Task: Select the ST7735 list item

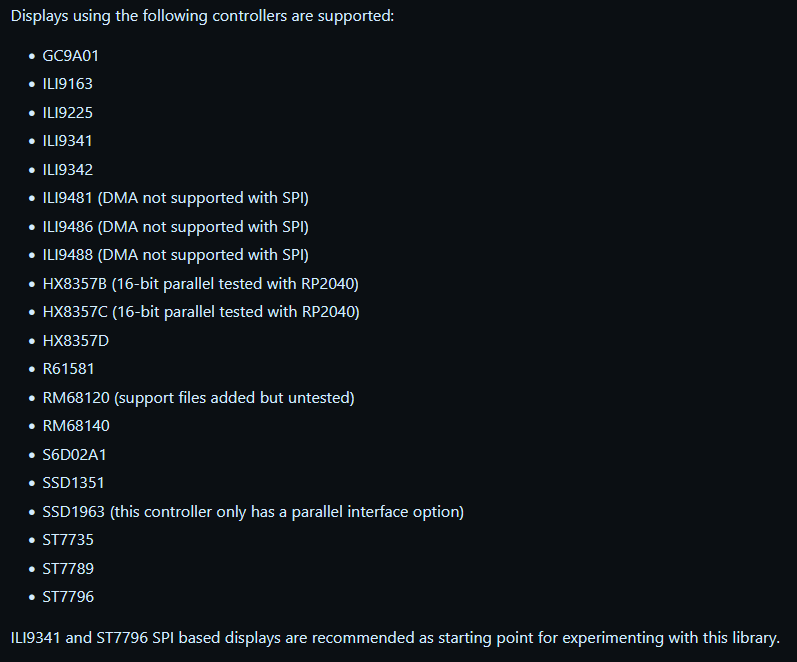Action: click(x=68, y=539)
